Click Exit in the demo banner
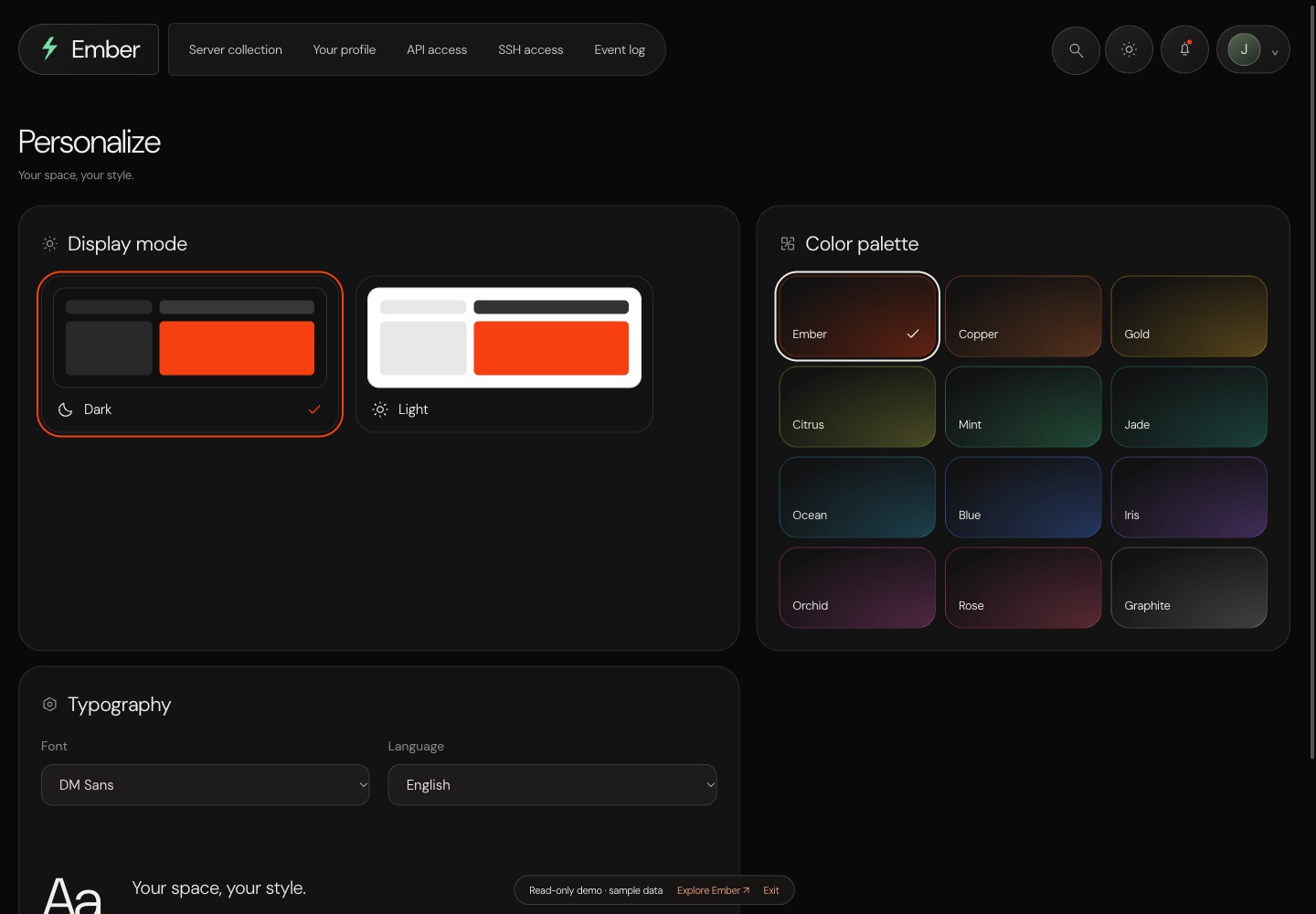This screenshot has width=1316, height=914. click(771, 890)
